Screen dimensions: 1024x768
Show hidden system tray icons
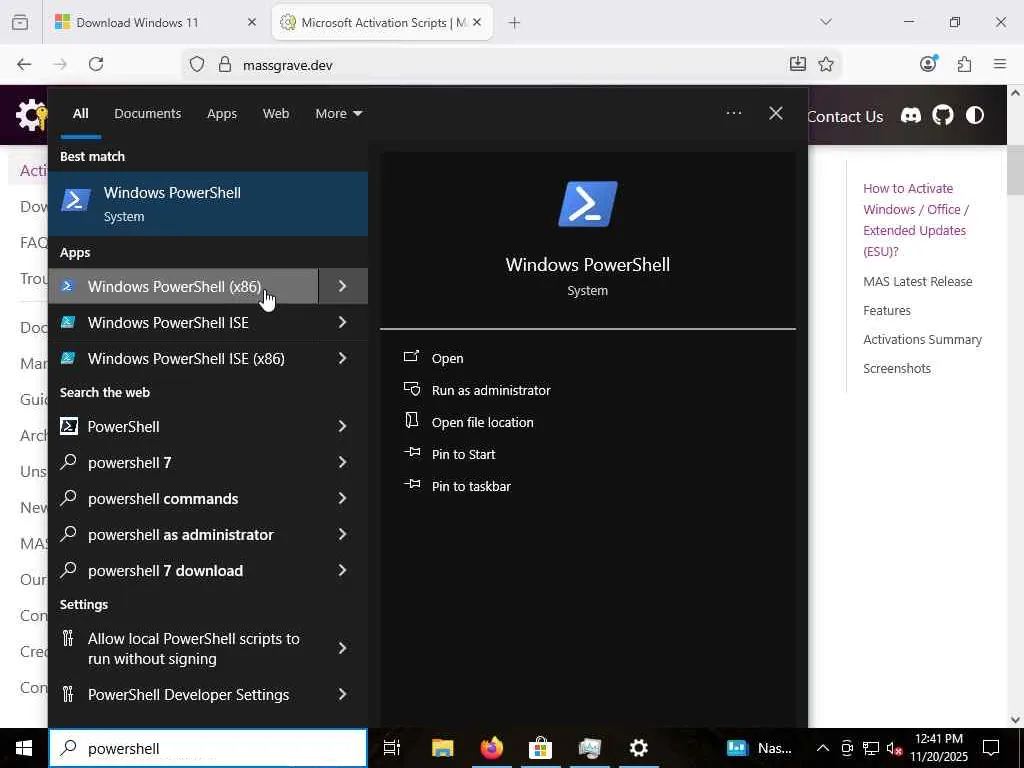pyautogui.click(x=823, y=748)
